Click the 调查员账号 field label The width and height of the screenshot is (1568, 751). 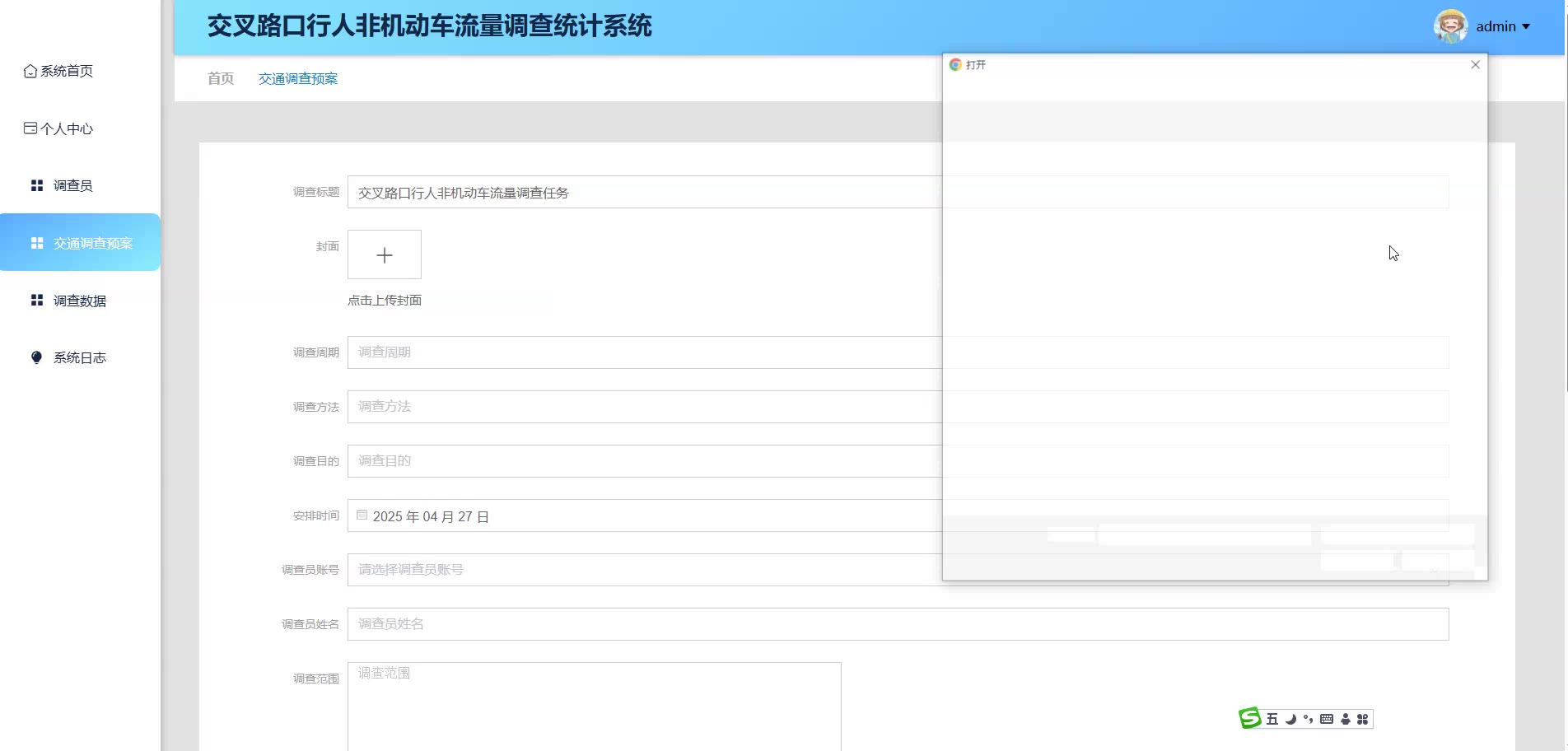pos(310,570)
